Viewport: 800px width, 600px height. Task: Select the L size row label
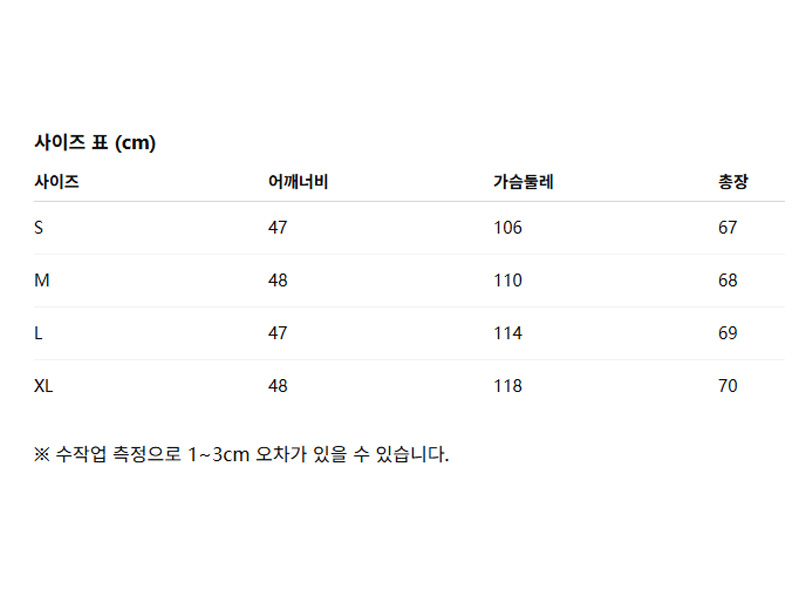click(x=39, y=333)
